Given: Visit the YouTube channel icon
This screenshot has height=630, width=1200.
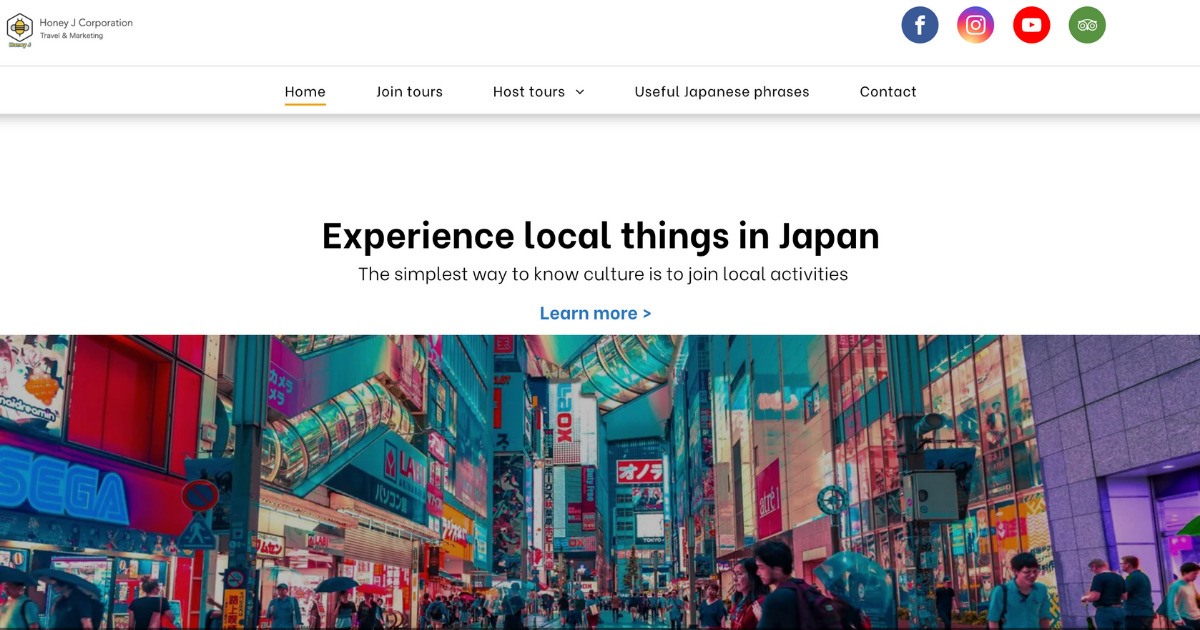Looking at the screenshot, I should click(x=1031, y=25).
